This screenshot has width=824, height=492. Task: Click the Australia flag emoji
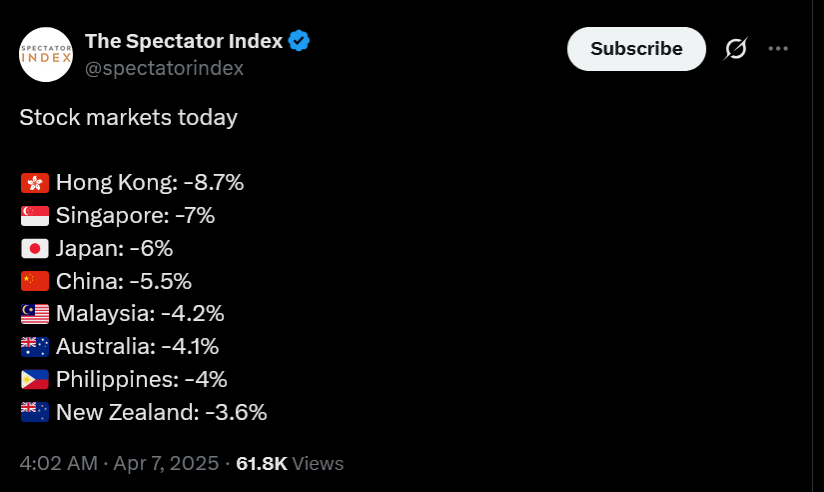[35, 347]
